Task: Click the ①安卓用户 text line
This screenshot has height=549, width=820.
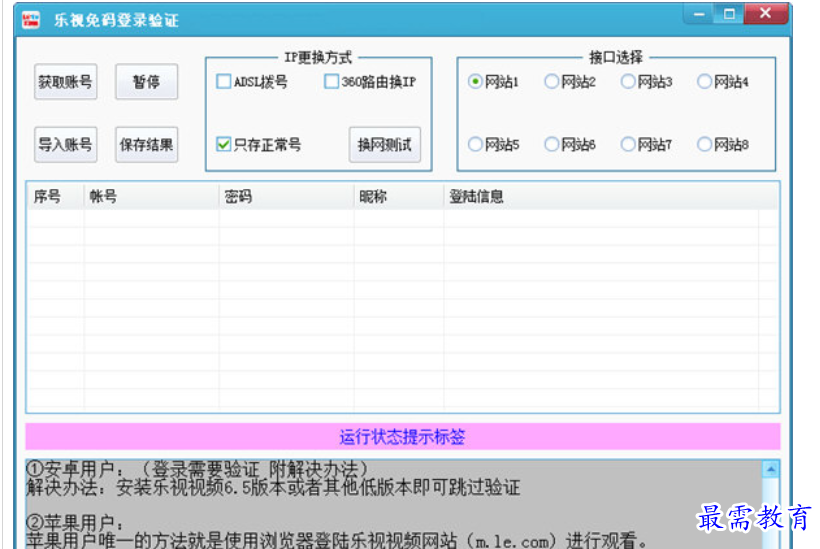Action: (x=198, y=469)
